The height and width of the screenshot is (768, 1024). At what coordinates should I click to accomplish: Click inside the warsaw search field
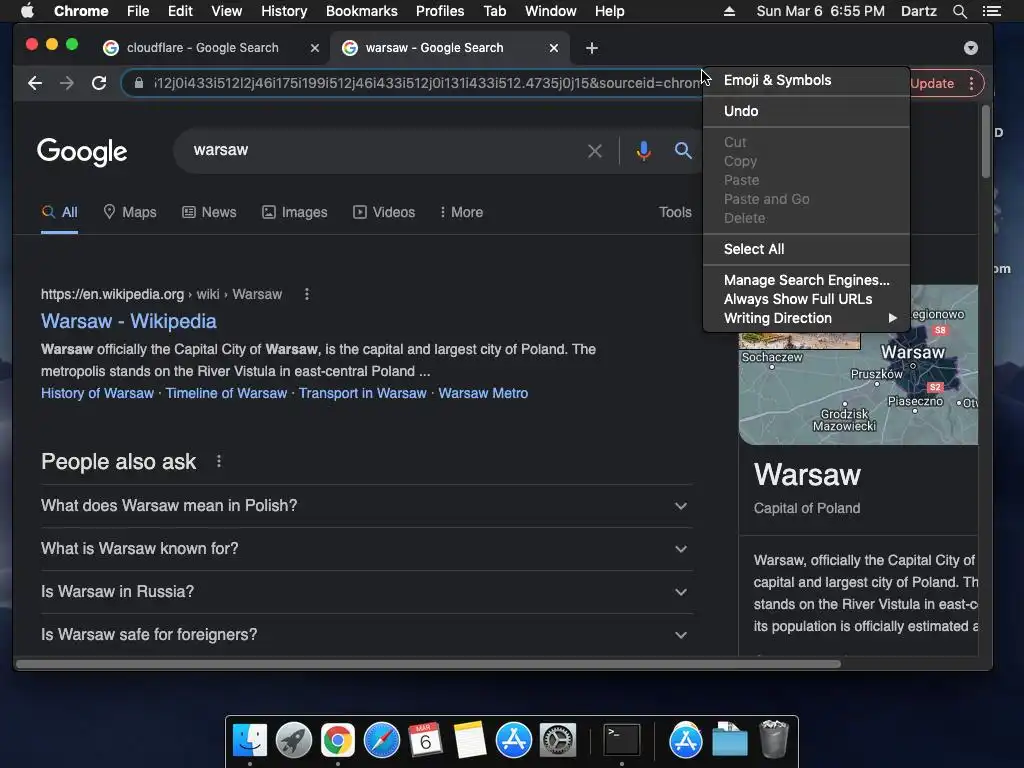pyautogui.click(x=382, y=150)
